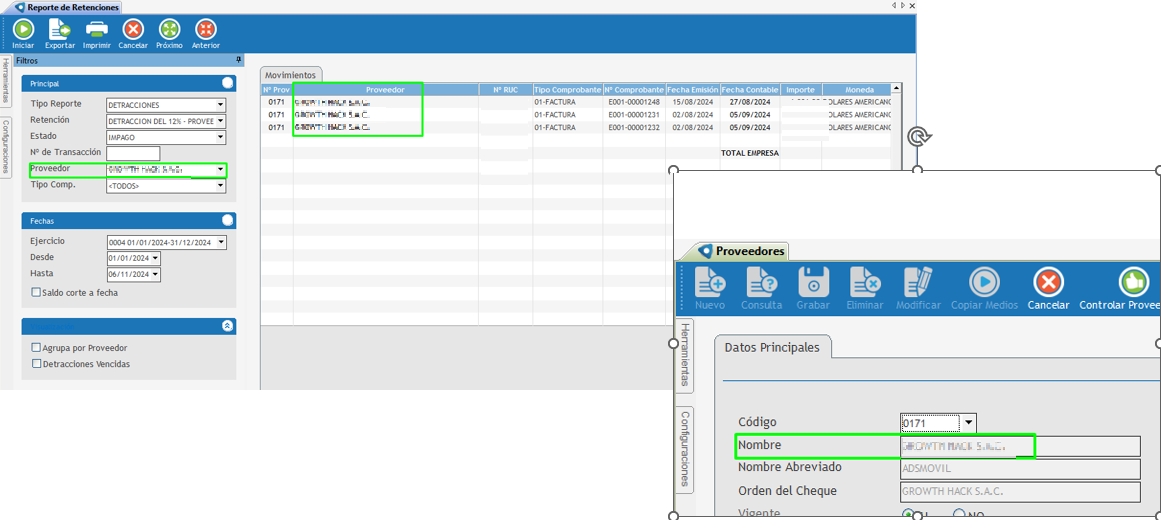
Task: Click the Nº de Transacción input field
Action: pos(133,153)
